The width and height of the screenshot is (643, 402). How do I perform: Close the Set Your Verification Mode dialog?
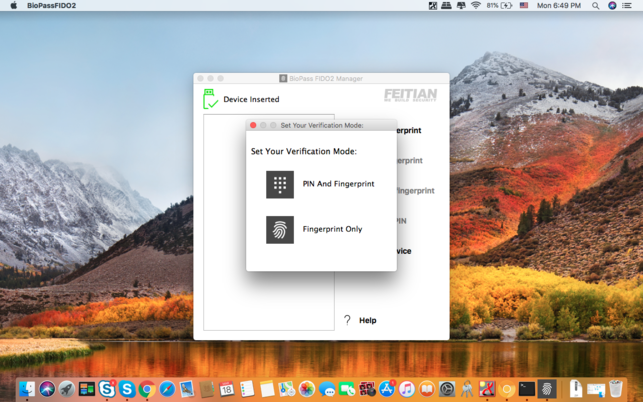click(x=253, y=125)
